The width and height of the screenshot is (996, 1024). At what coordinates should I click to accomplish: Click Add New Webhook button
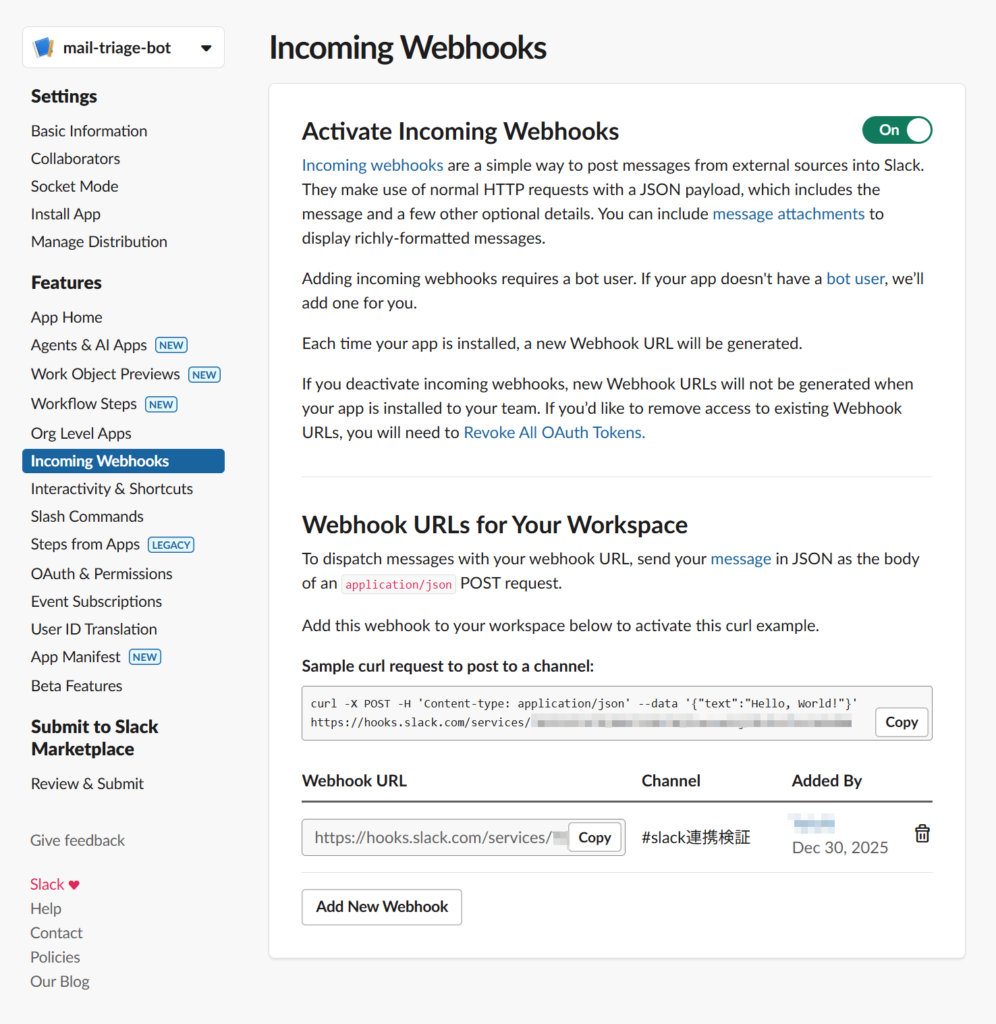pos(382,907)
